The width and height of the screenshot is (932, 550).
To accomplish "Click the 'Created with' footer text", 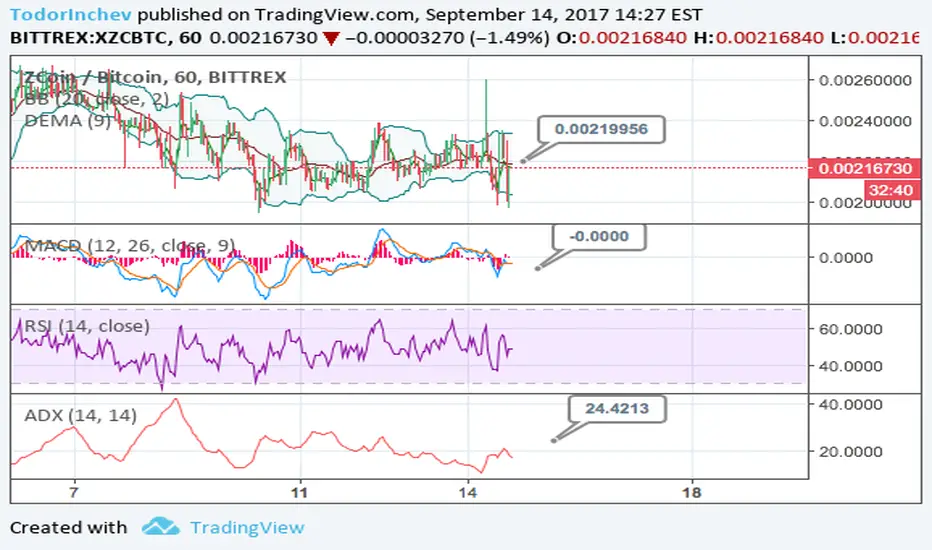I will (68, 527).
